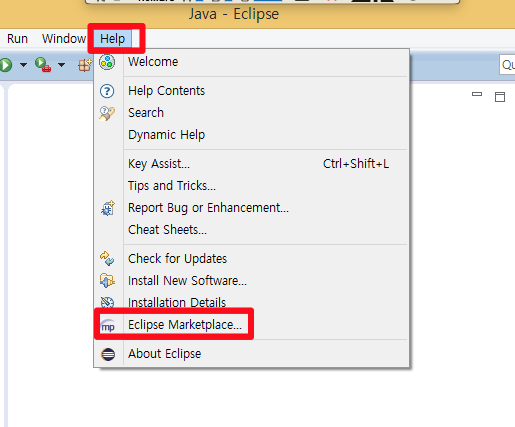Click the Marketplace mp icon
The width and height of the screenshot is (515, 427).
point(108,325)
